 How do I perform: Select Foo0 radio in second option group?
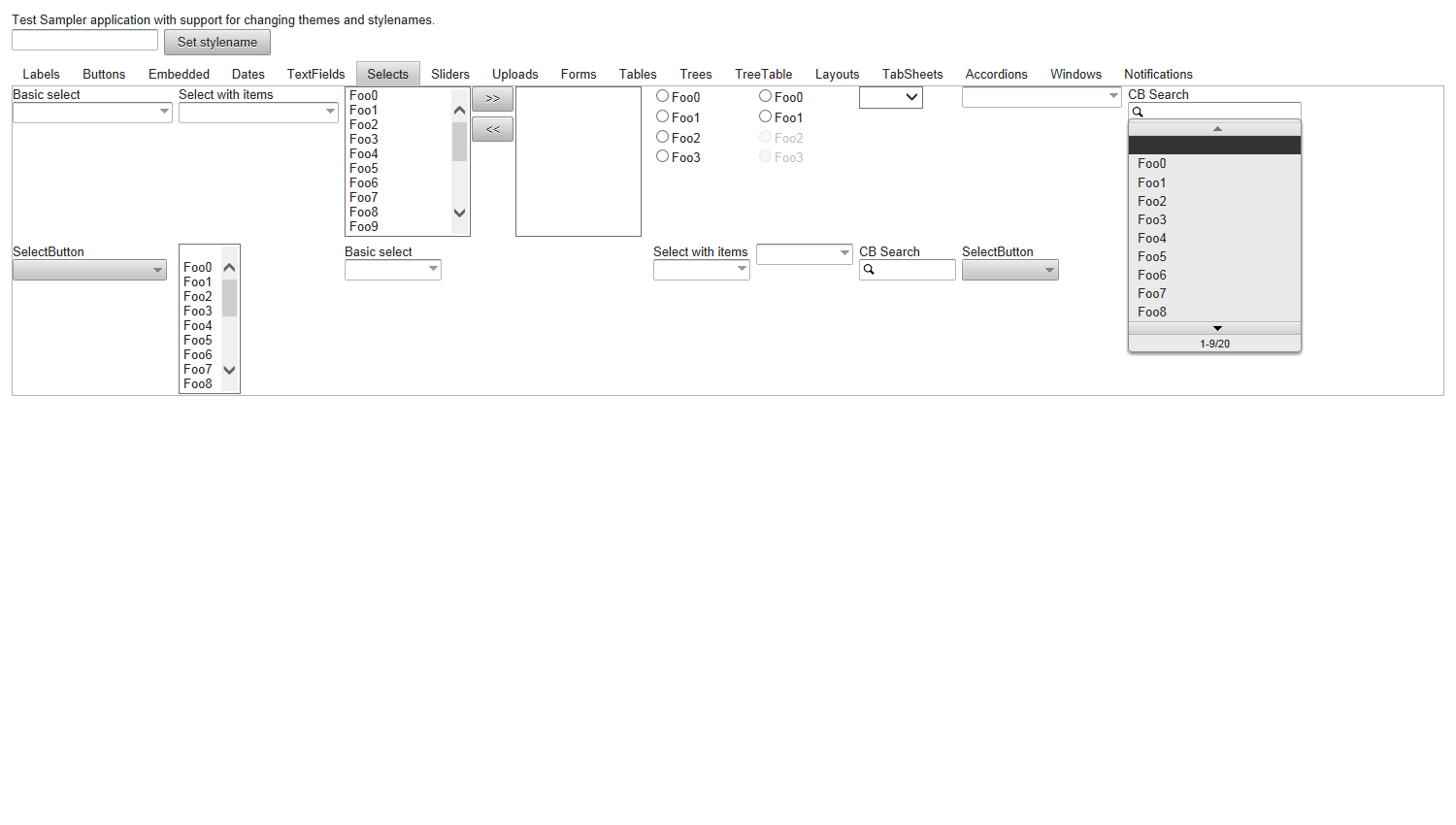[x=766, y=96]
